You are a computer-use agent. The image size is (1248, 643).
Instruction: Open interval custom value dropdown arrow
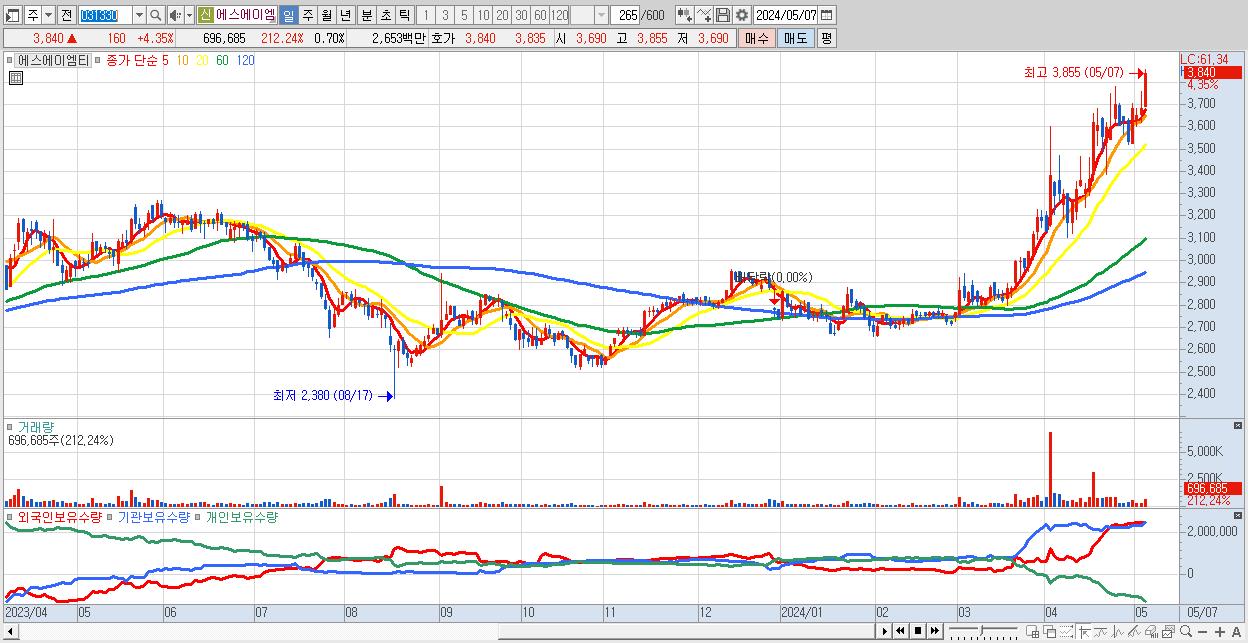[x=601, y=15]
